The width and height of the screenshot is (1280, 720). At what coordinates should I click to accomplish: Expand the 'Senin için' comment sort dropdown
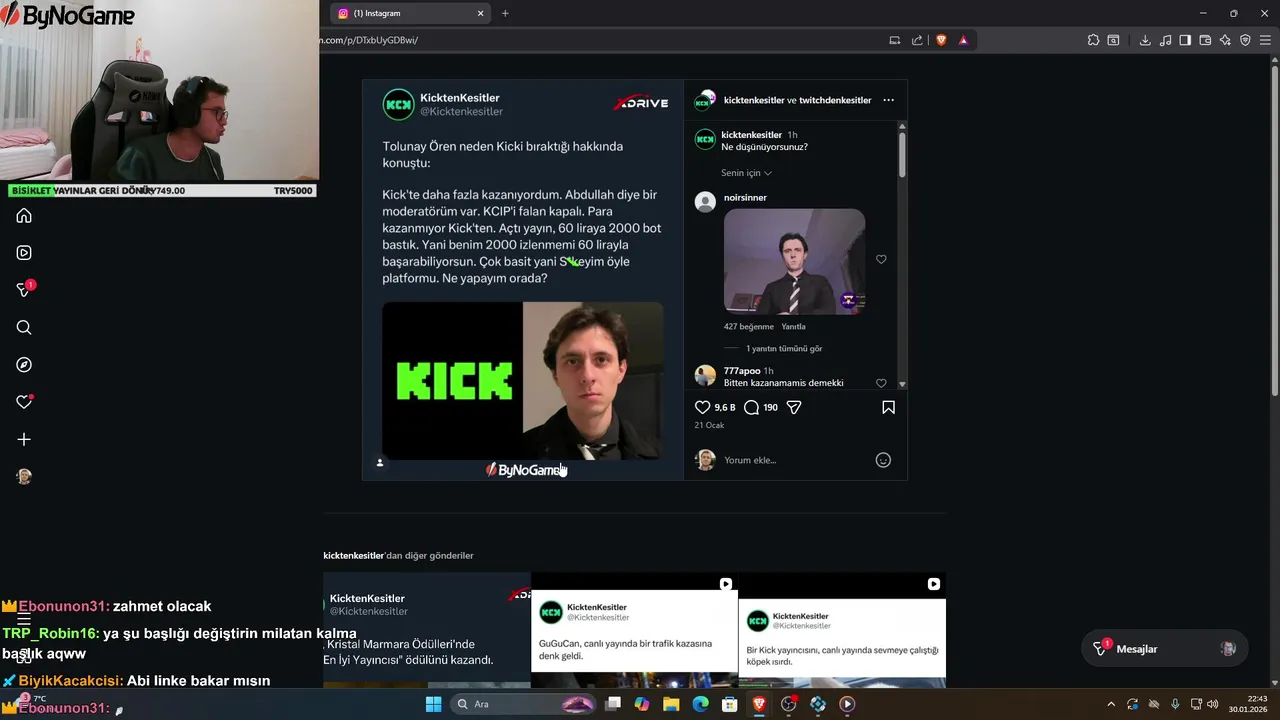pos(746,173)
